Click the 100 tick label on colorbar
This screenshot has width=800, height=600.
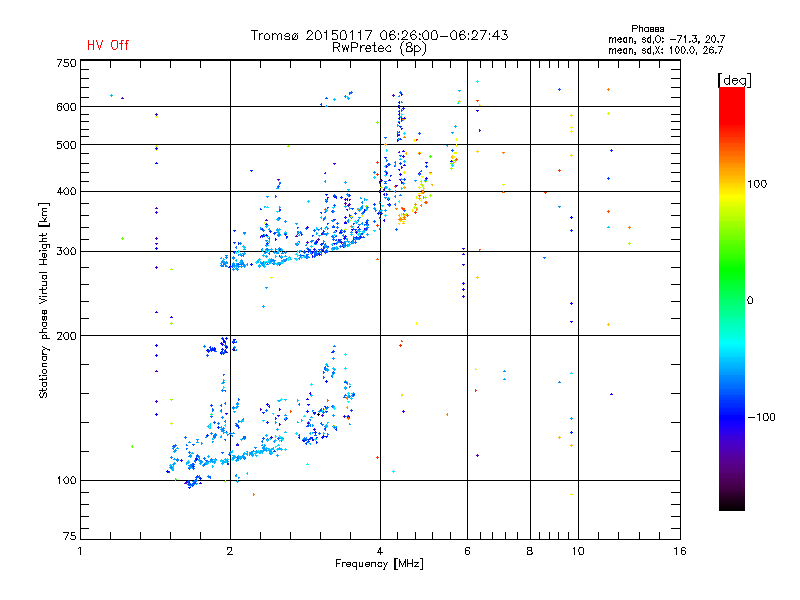(x=759, y=184)
